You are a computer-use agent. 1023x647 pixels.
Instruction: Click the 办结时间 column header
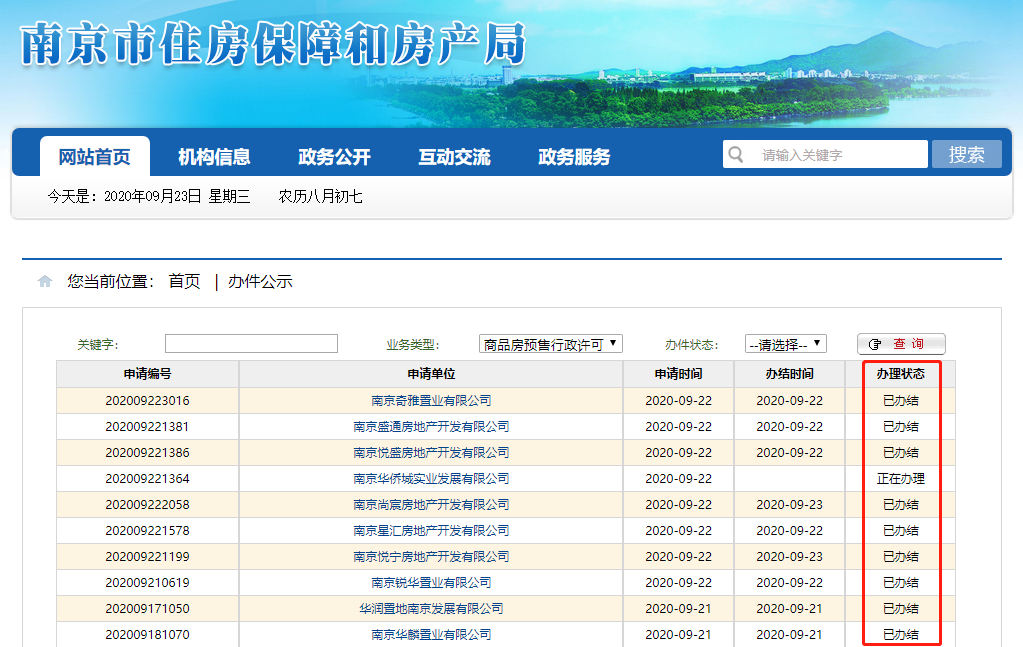point(789,374)
